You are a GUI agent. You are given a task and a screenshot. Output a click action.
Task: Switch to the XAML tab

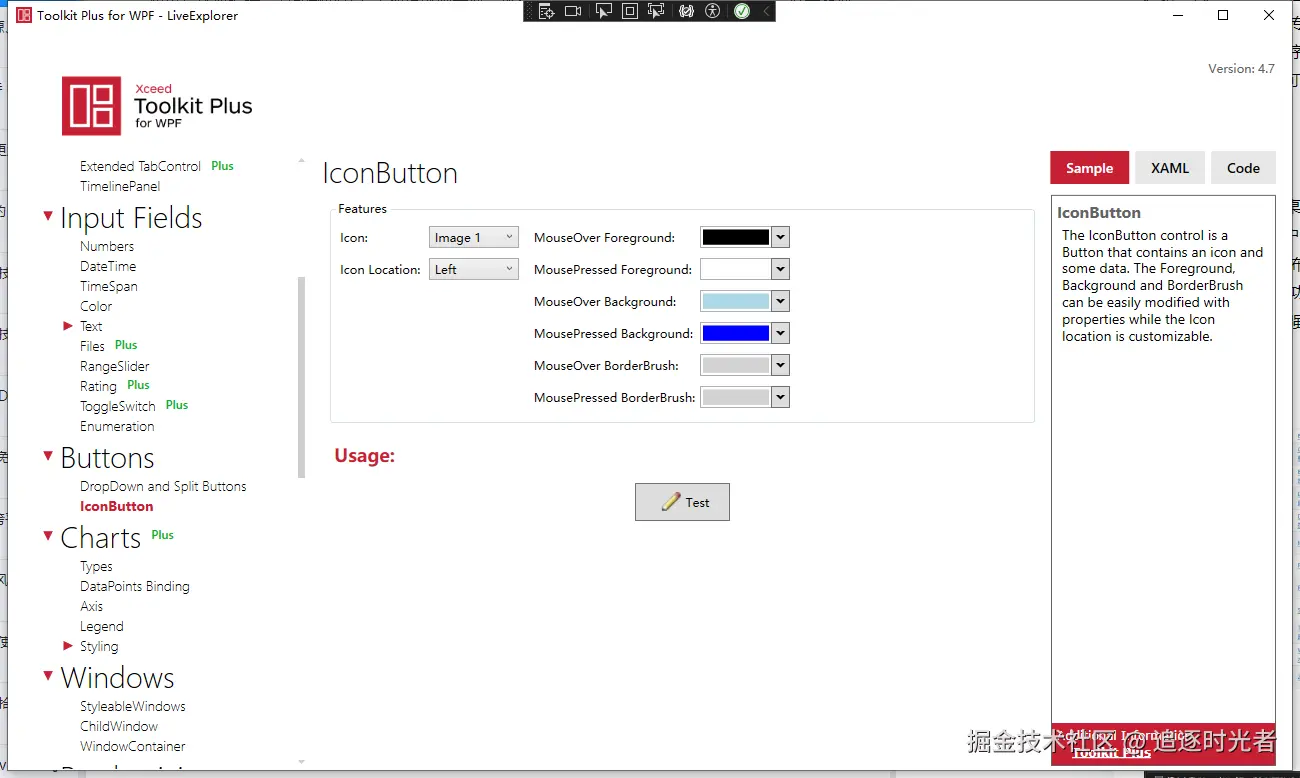coord(1170,168)
